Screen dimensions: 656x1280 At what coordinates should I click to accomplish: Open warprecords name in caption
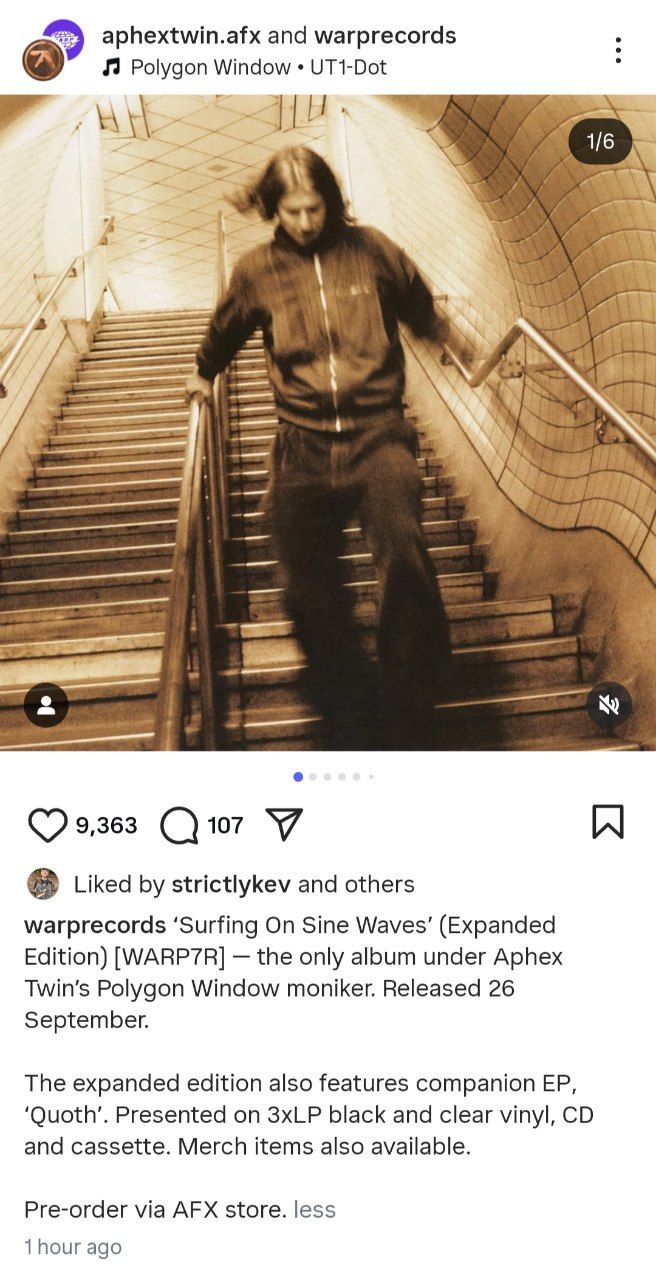95,925
